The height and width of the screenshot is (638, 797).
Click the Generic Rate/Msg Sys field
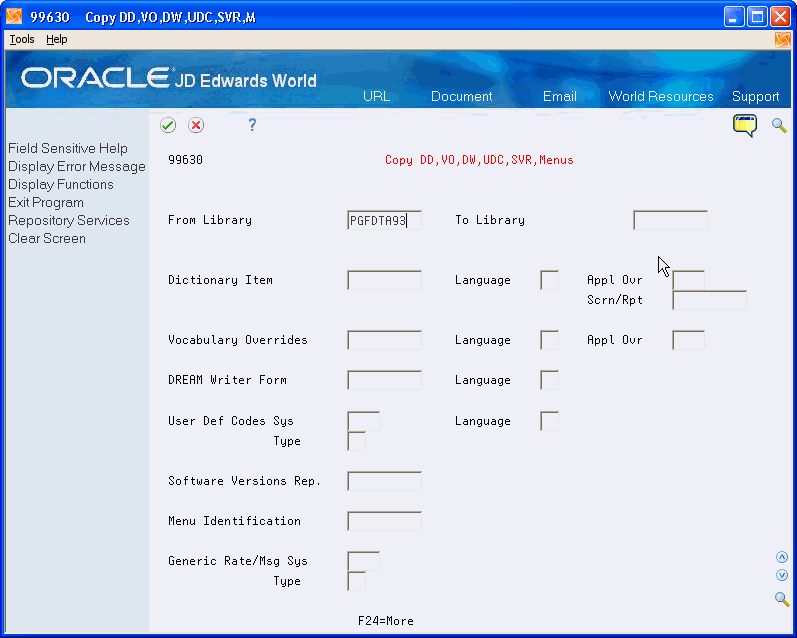[x=363, y=561]
